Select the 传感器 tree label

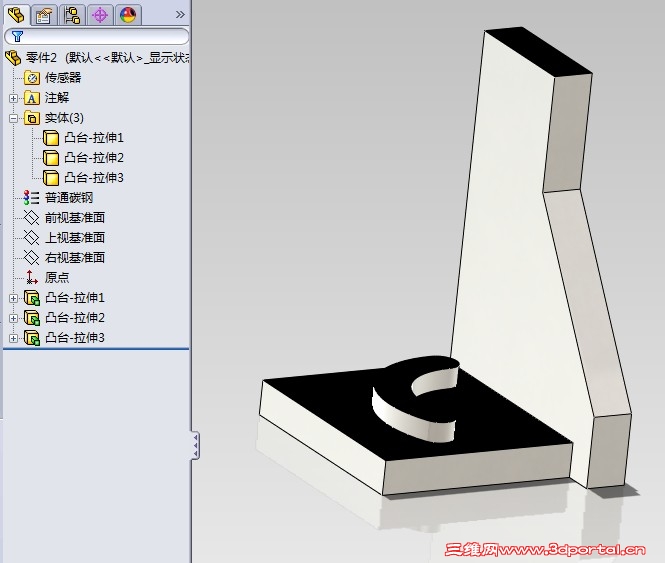point(63,78)
